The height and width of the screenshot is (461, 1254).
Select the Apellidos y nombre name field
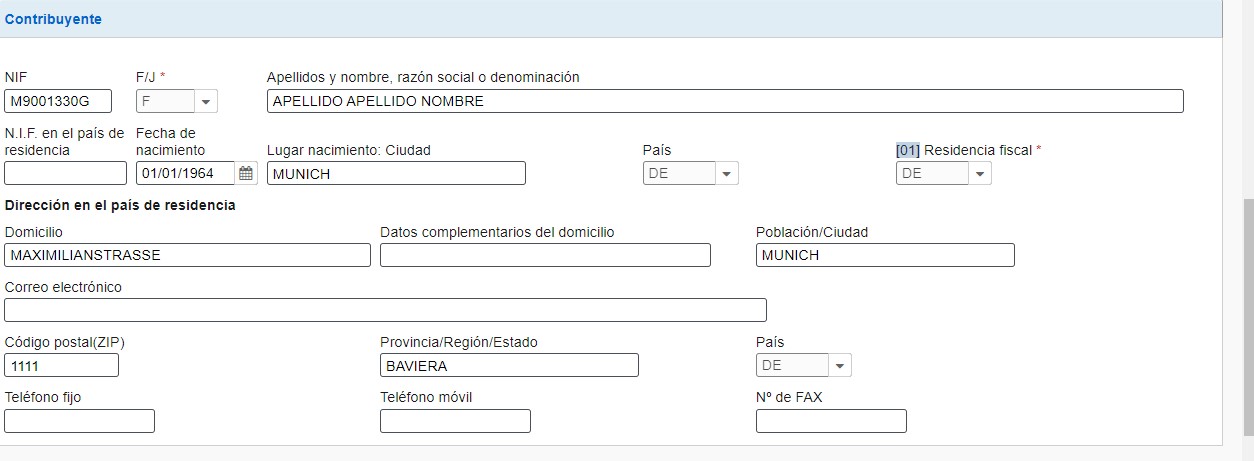pos(725,101)
